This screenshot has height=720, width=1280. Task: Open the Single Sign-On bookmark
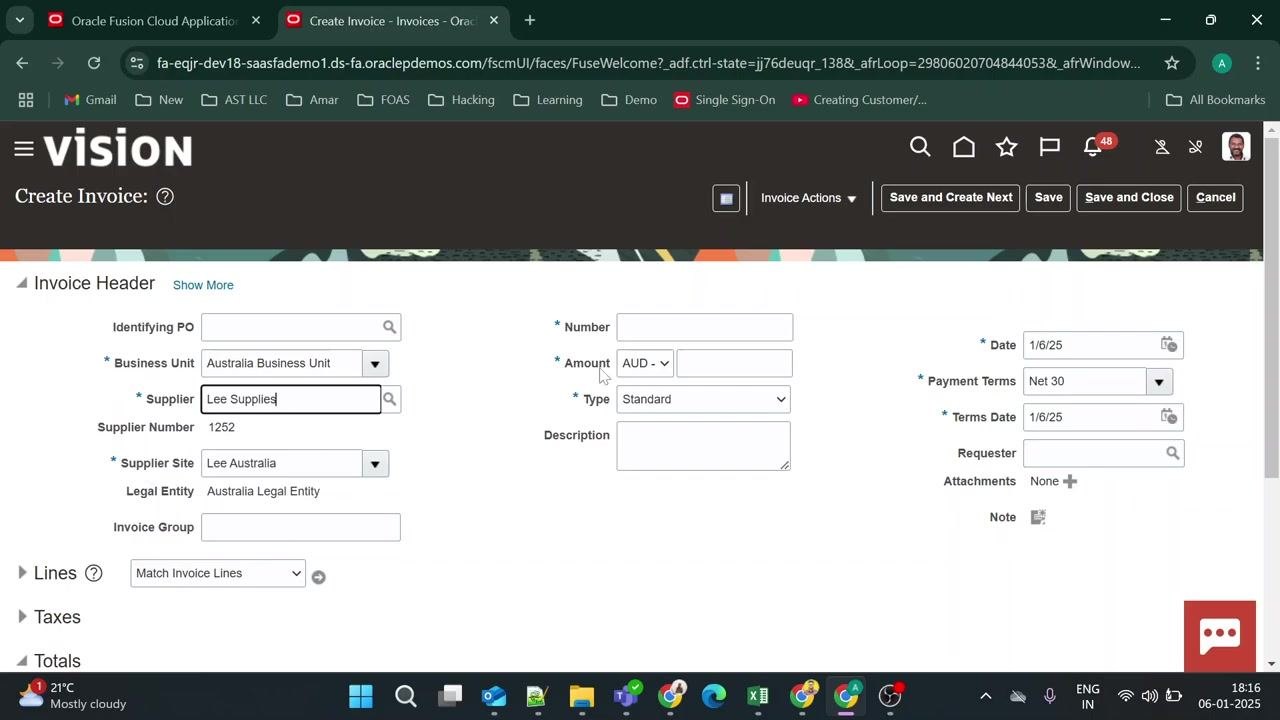point(725,100)
